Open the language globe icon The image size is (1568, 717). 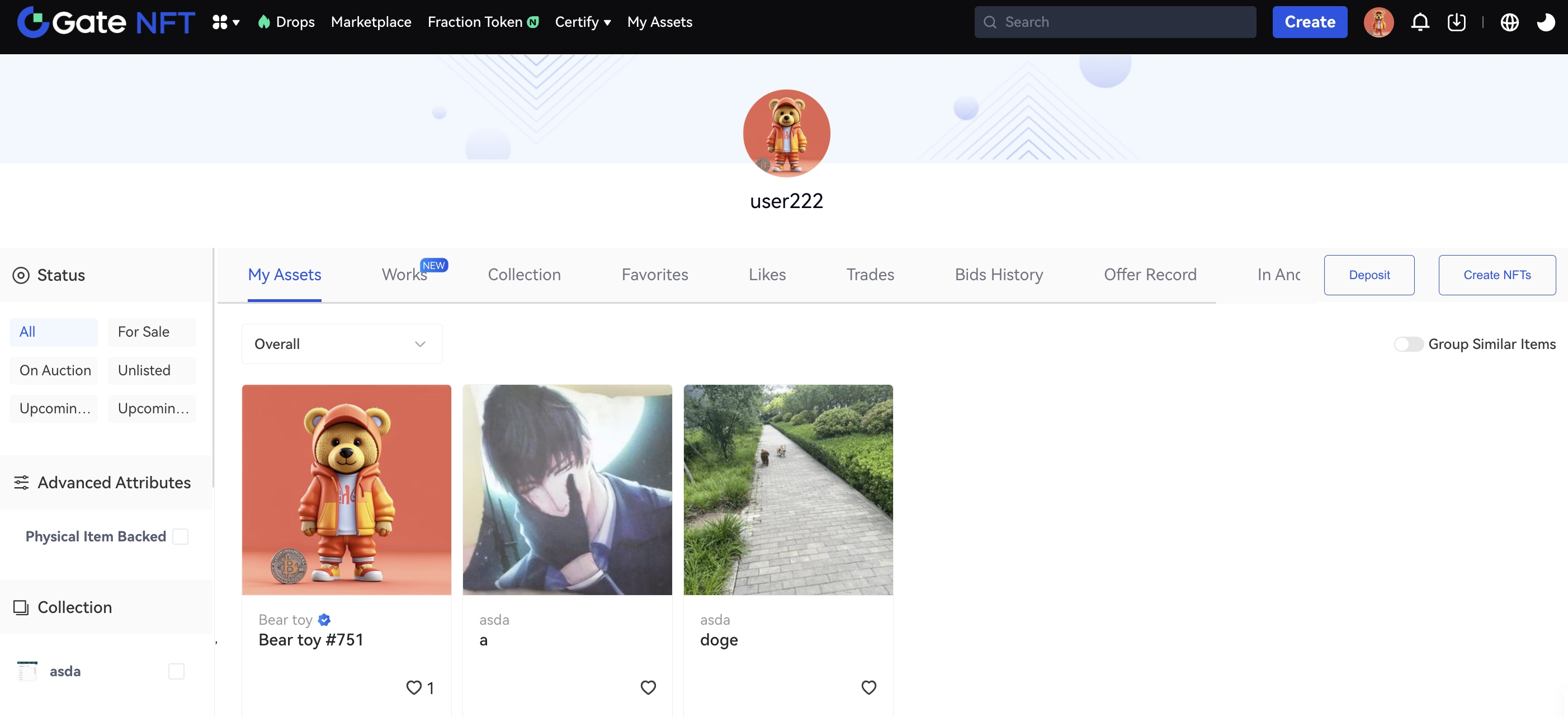click(1509, 22)
